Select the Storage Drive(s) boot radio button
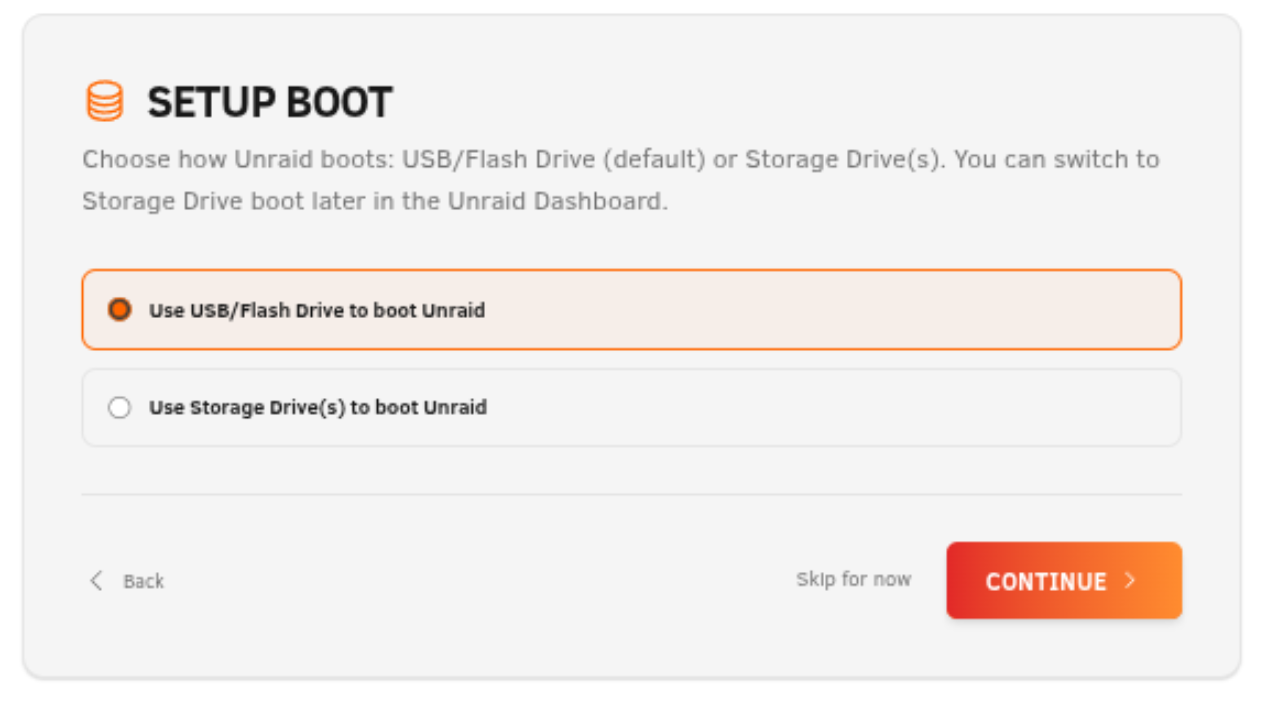1261x702 pixels. point(119,407)
